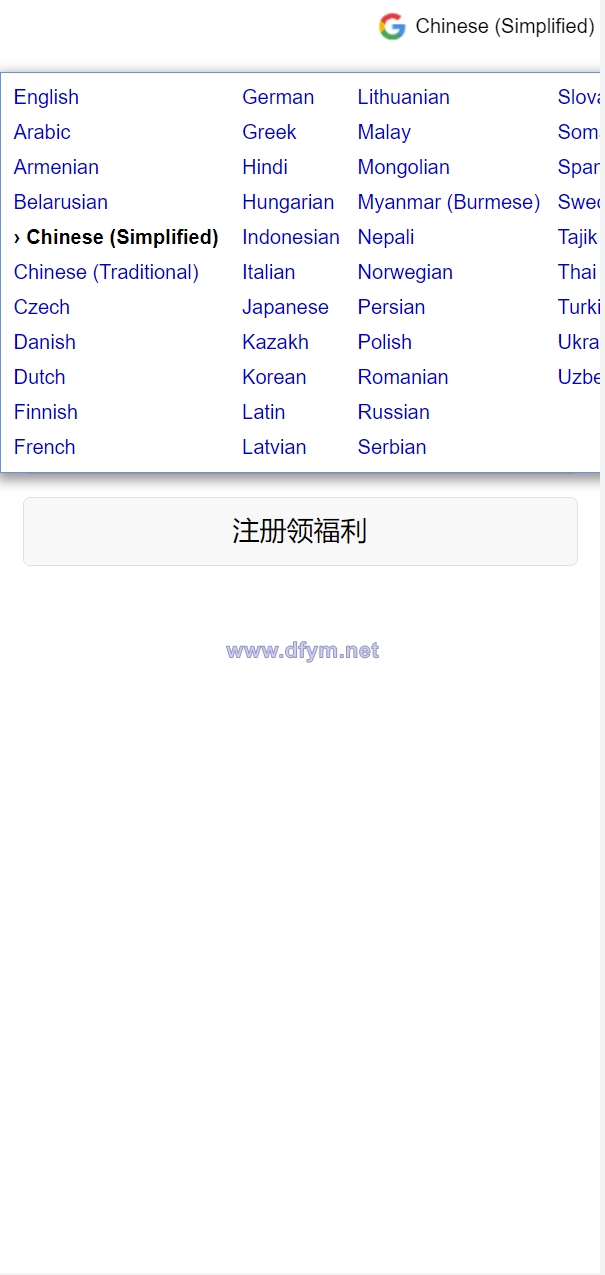
Task: Choose Czech language
Action: coord(42,307)
